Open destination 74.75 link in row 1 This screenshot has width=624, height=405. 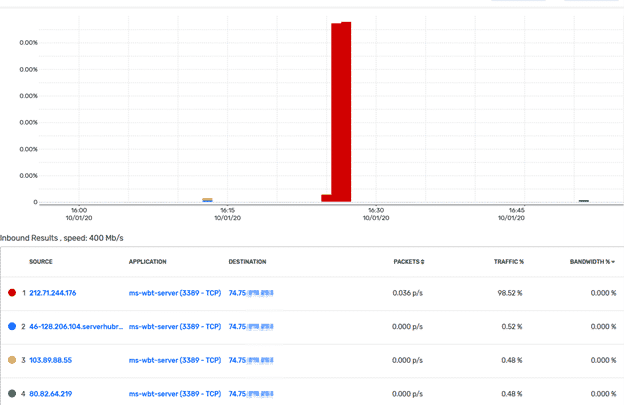(251, 293)
